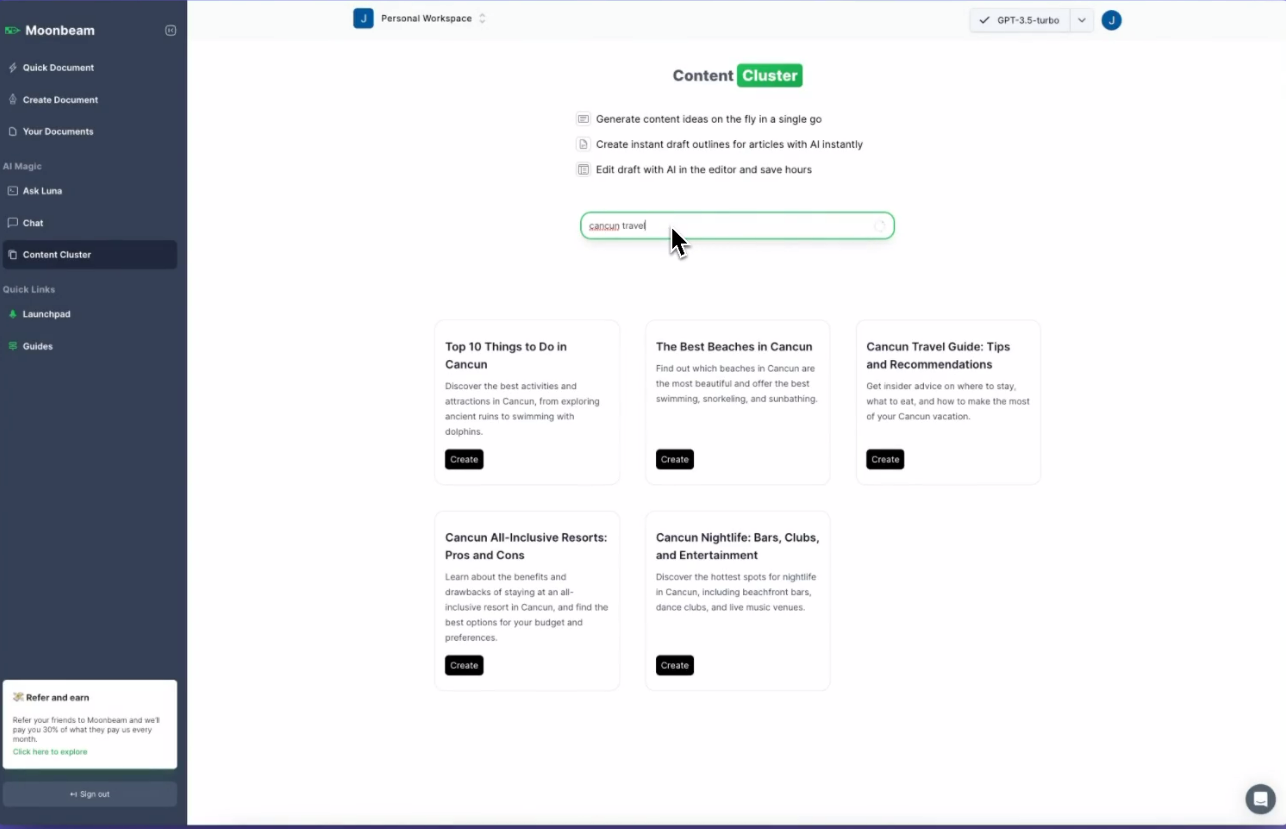Collapse the sidebar with the toggle icon
Screen dimensions: 1286x829
tap(170, 31)
